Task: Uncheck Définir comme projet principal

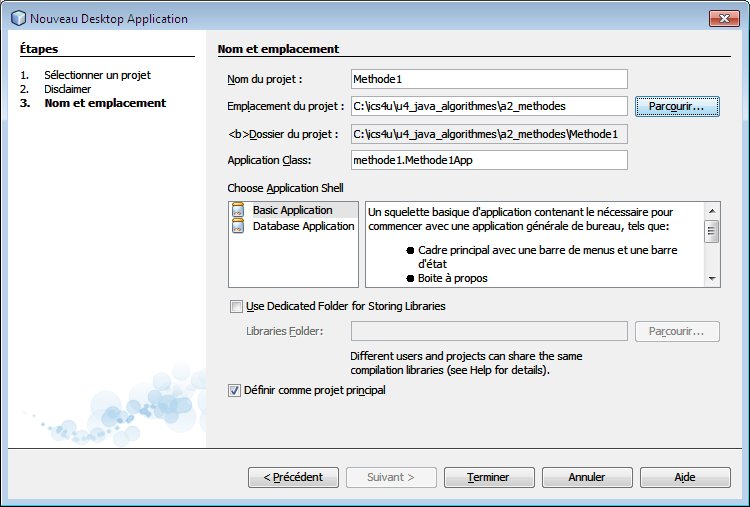Action: click(234, 390)
